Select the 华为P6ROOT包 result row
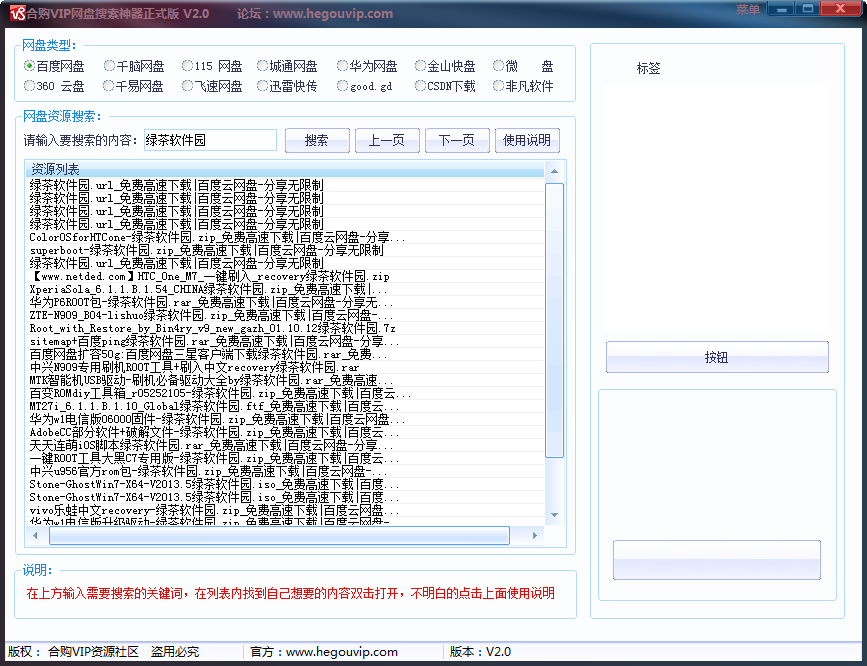This screenshot has width=867, height=666. [x=285, y=303]
